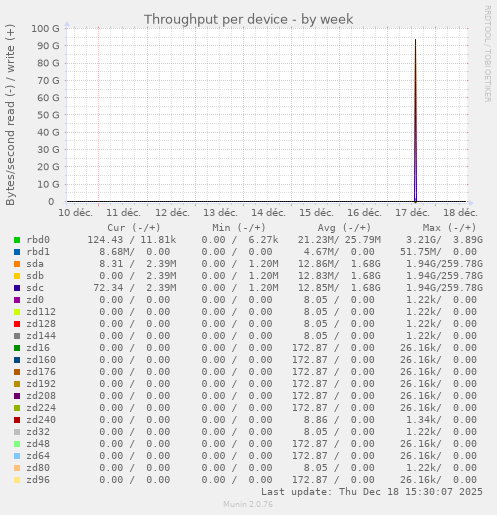Click the 'rbd0' device name
This screenshot has width=497, height=515.
click(38, 240)
